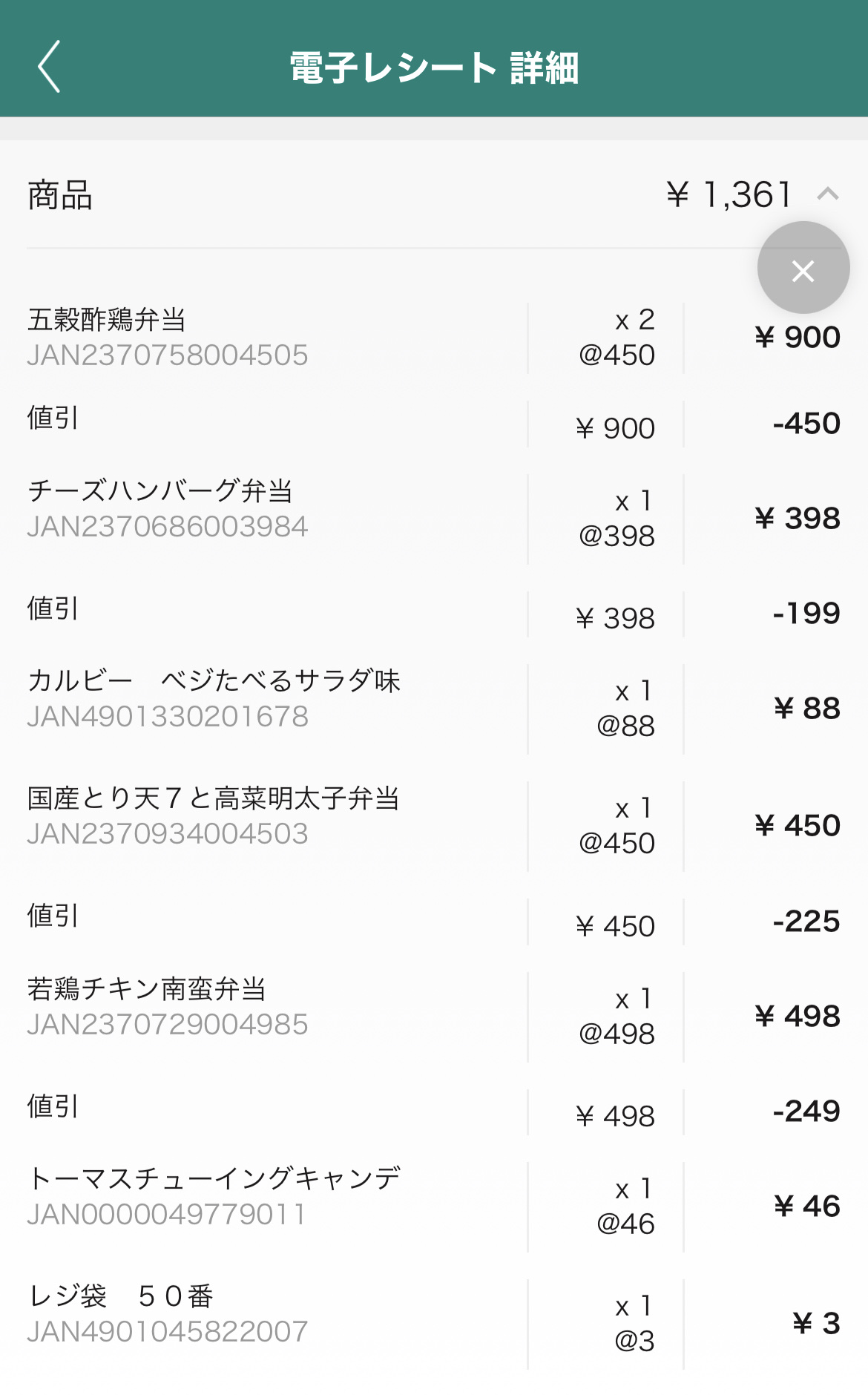Open カルビー ベジたべるサラダ味 item
This screenshot has height=1395, width=868.
(214, 680)
